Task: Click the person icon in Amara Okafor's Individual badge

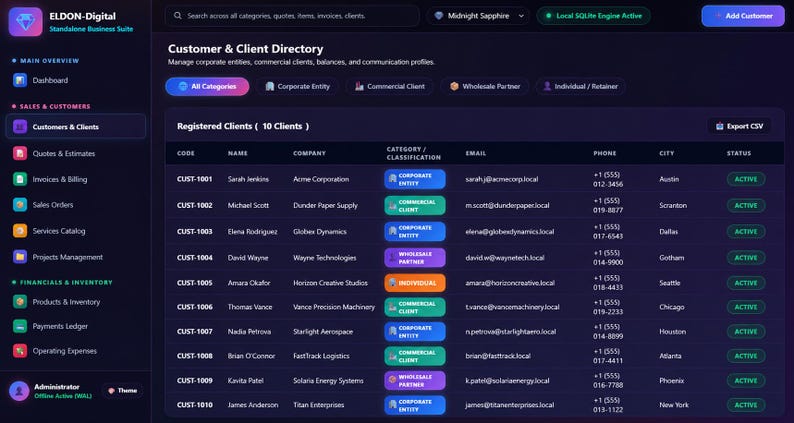Action: coord(392,283)
